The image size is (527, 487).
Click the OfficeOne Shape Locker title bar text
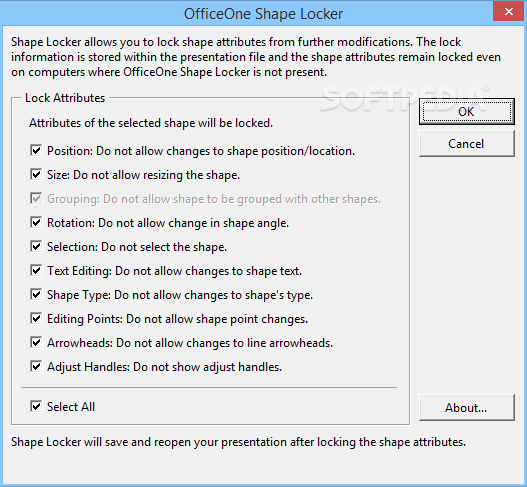coord(263,14)
